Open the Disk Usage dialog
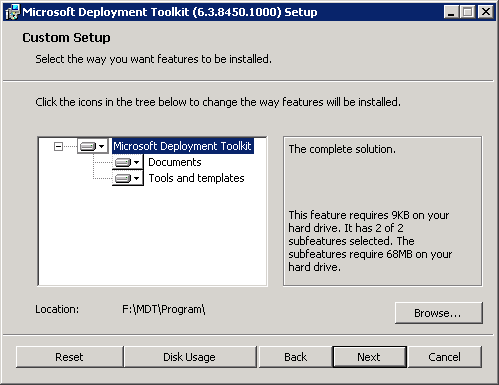499x385 pixels. pyautogui.click(x=189, y=357)
